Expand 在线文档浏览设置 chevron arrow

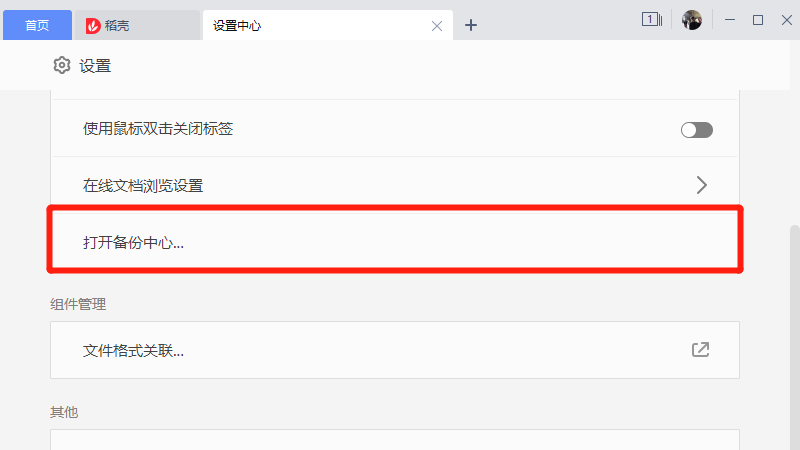[701, 185]
